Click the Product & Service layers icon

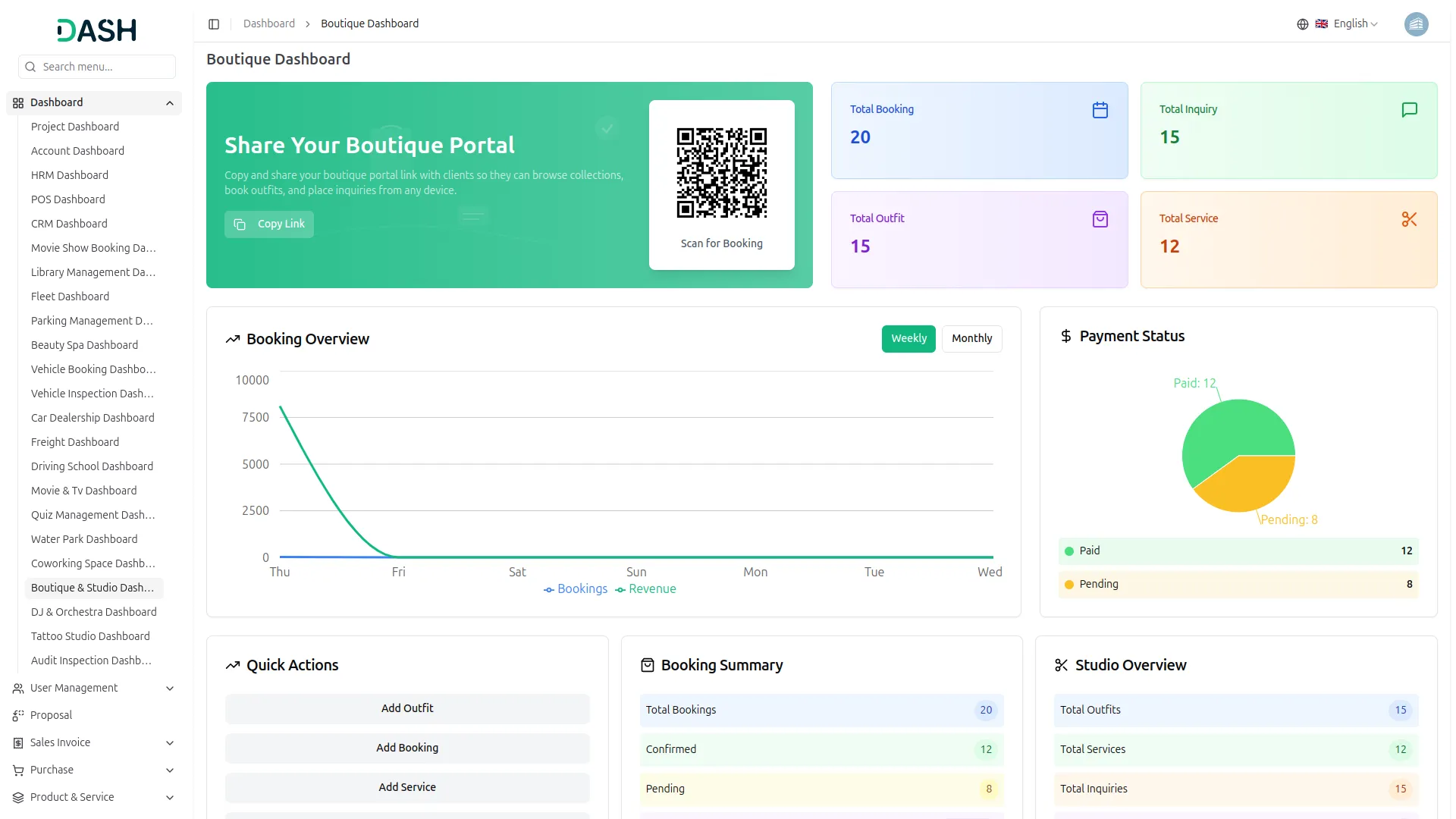(18, 798)
